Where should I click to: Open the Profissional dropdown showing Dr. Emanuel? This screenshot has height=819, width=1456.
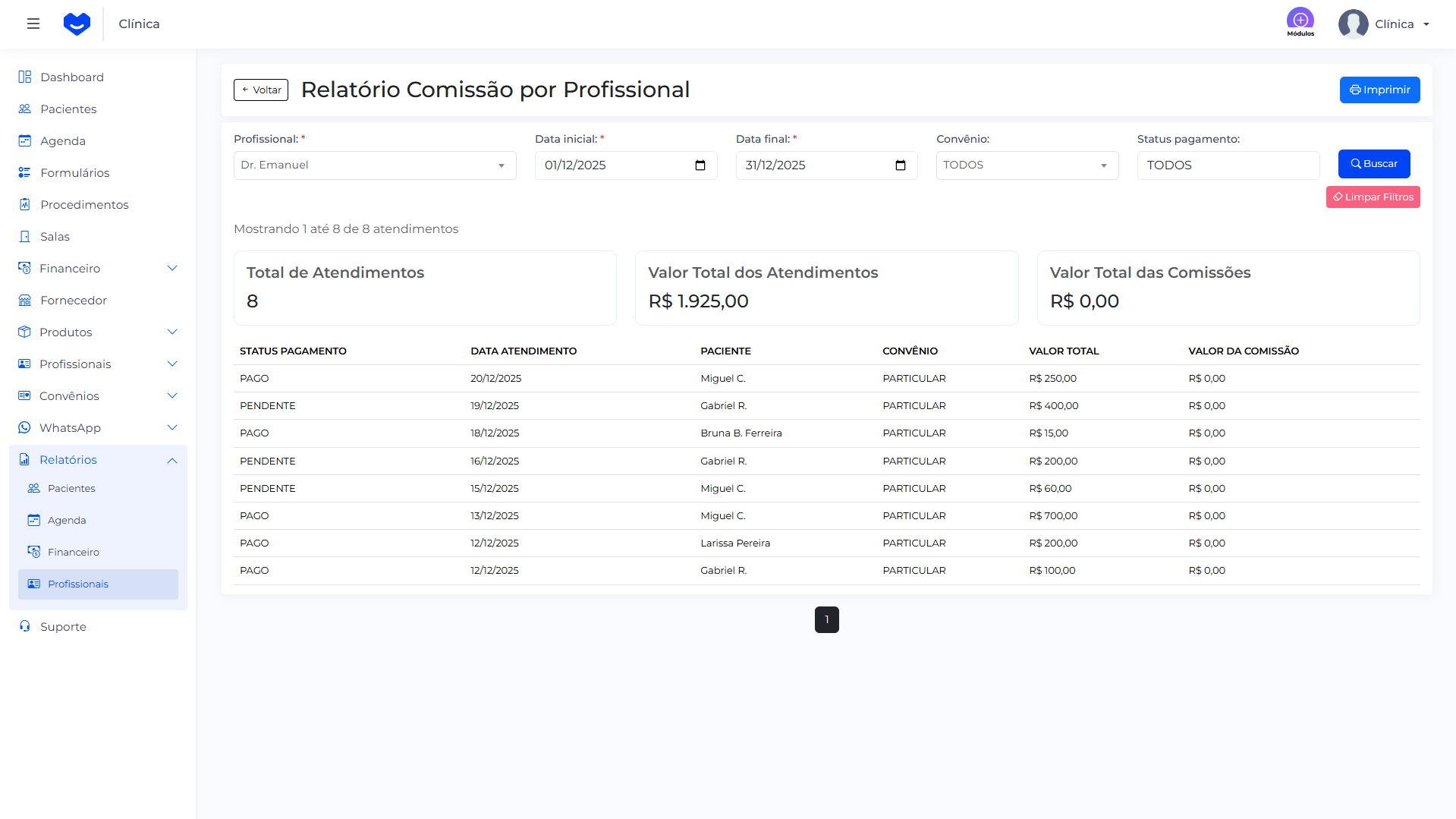[x=375, y=165]
